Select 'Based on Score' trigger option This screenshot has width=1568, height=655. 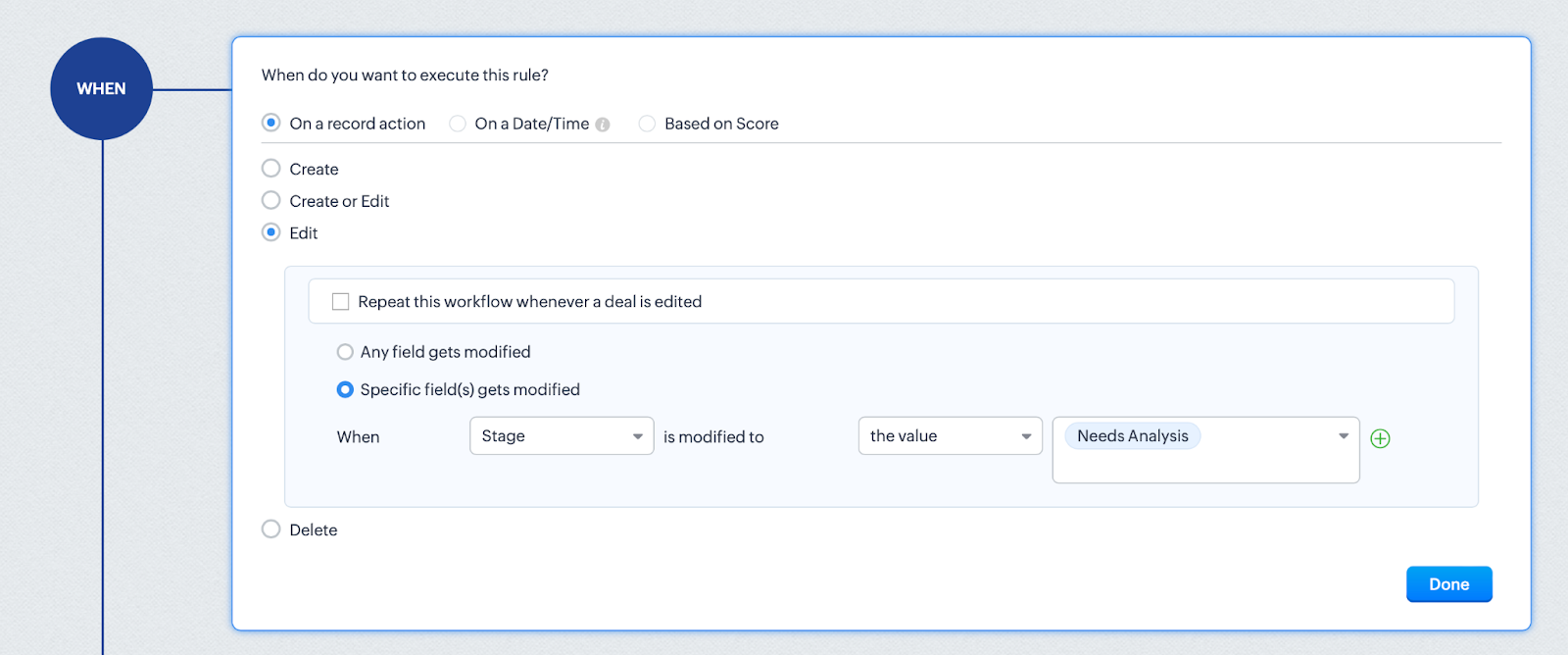point(647,124)
